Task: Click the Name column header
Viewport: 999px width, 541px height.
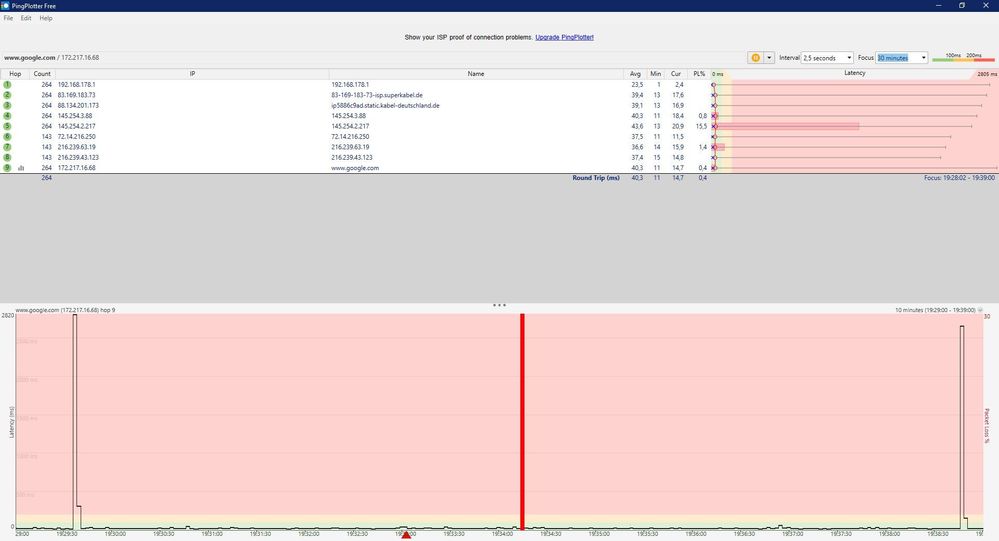Action: [476, 74]
